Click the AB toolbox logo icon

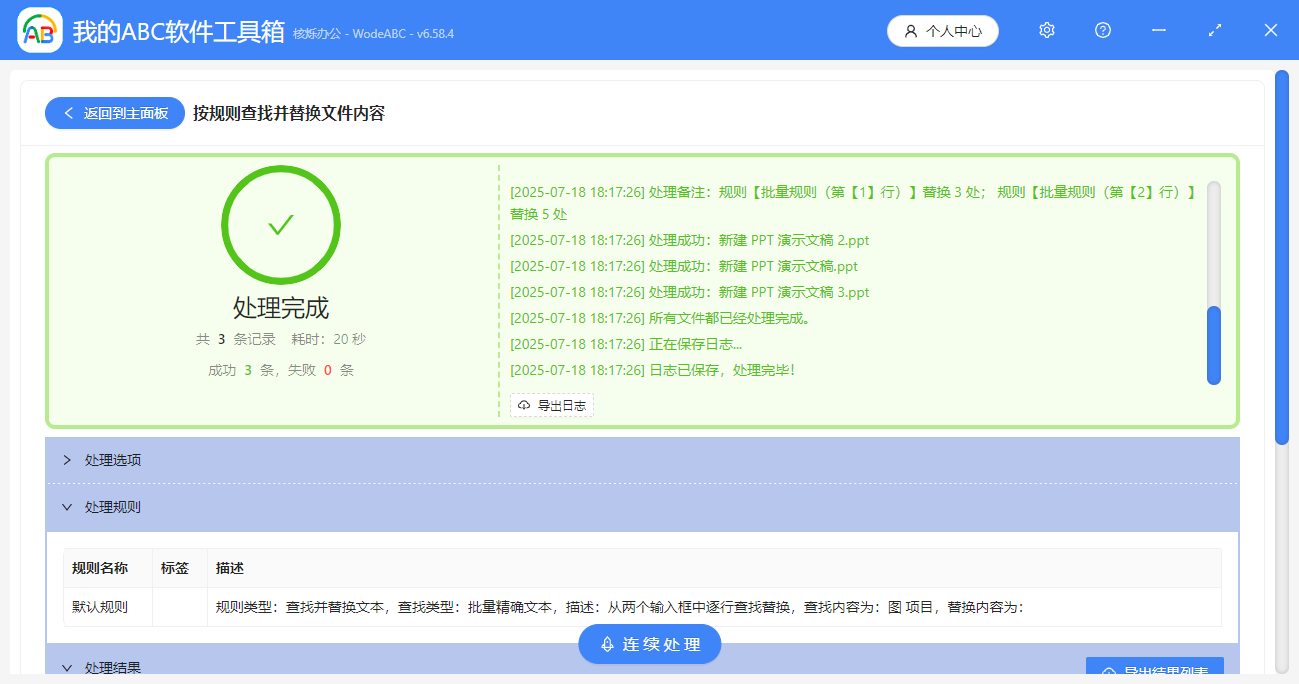tap(38, 30)
